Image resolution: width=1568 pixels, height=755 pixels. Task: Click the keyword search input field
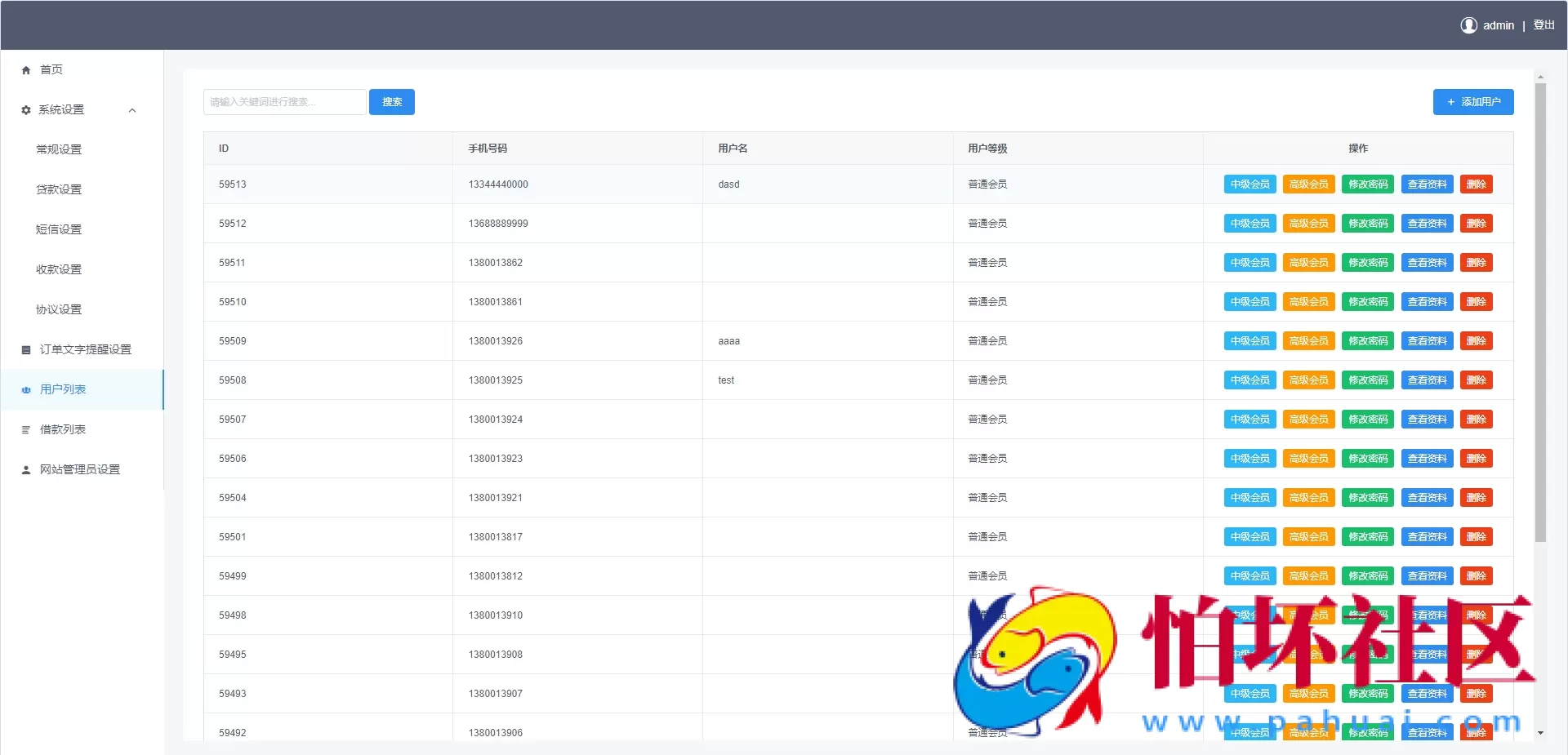point(284,101)
